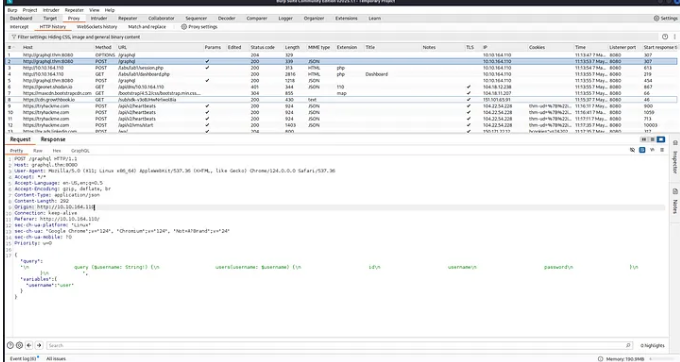
Task: Open the Project menu
Action: click(x=30, y=10)
